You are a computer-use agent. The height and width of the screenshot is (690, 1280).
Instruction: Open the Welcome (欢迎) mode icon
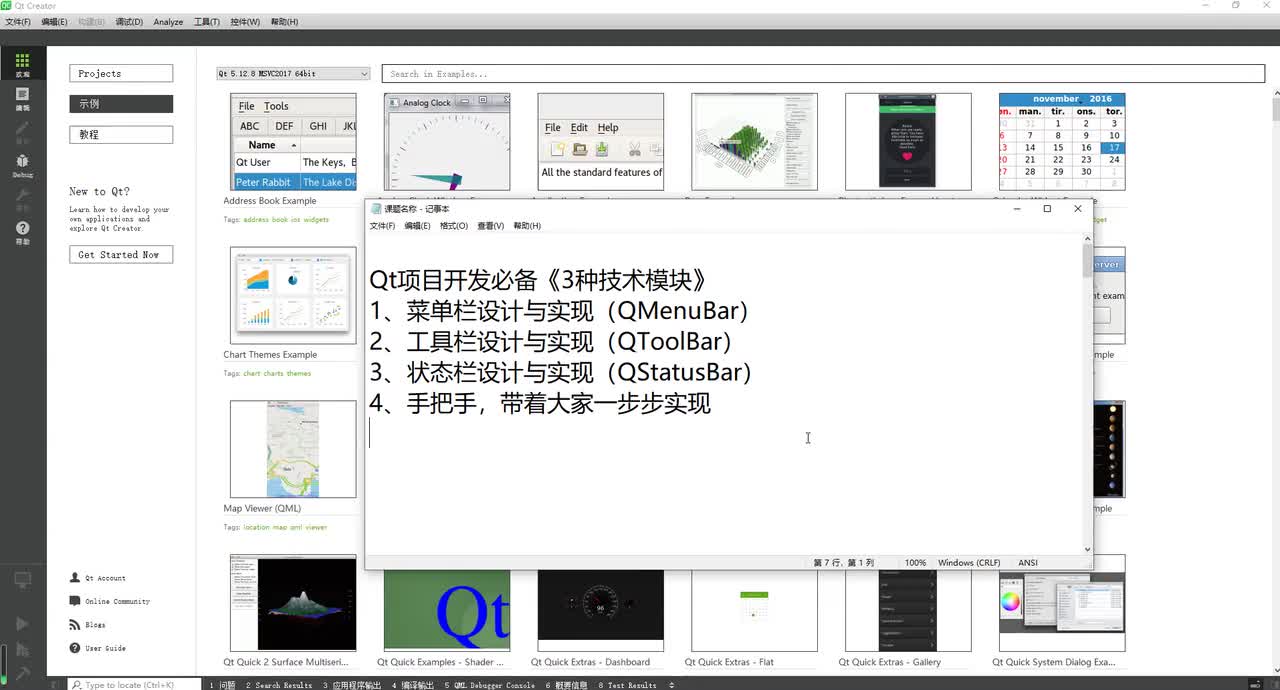tap(22, 61)
